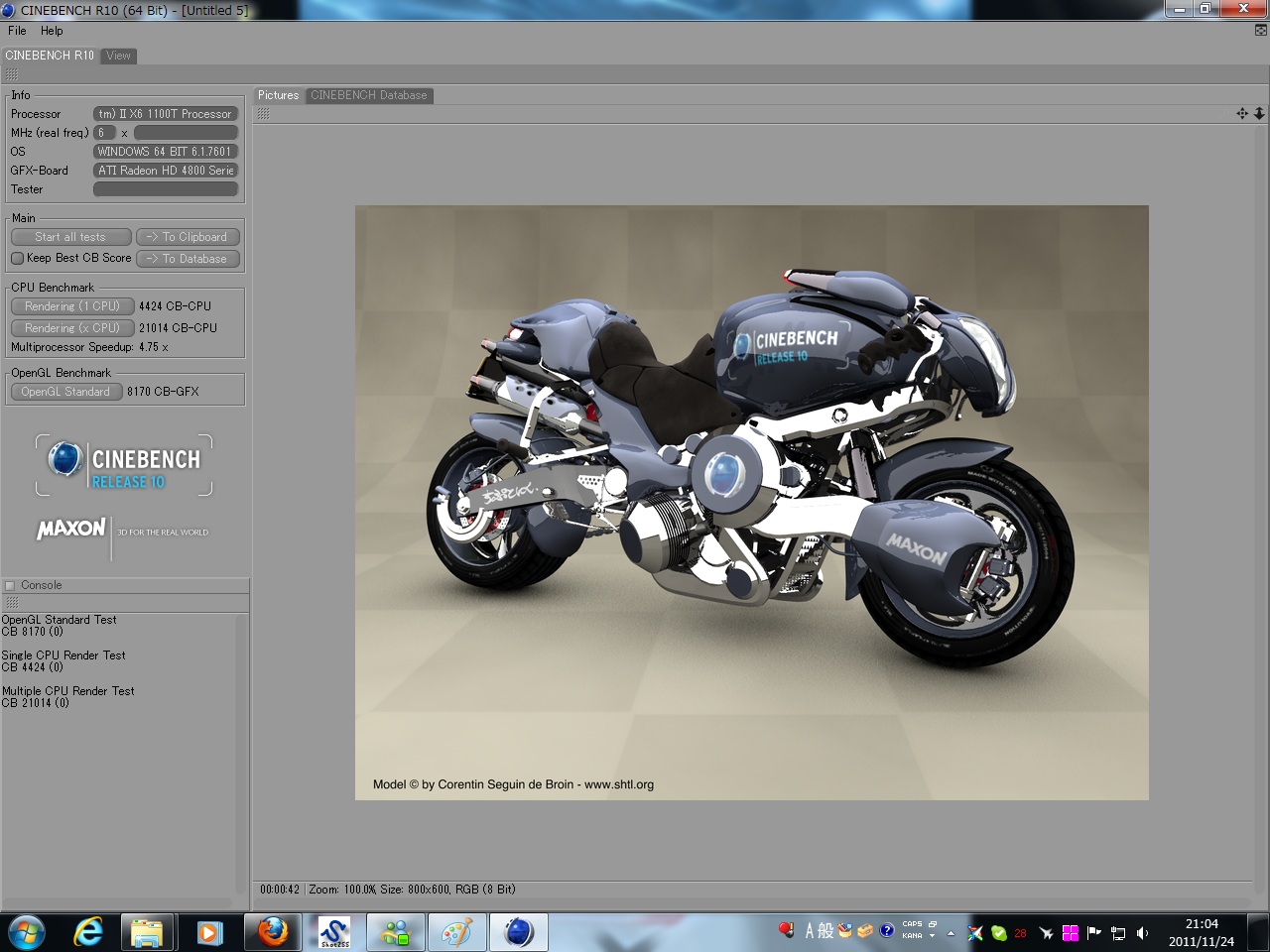Click Multiprocessor Speedup 4.75 x text
The width and height of the screenshot is (1270, 952).
tap(89, 347)
